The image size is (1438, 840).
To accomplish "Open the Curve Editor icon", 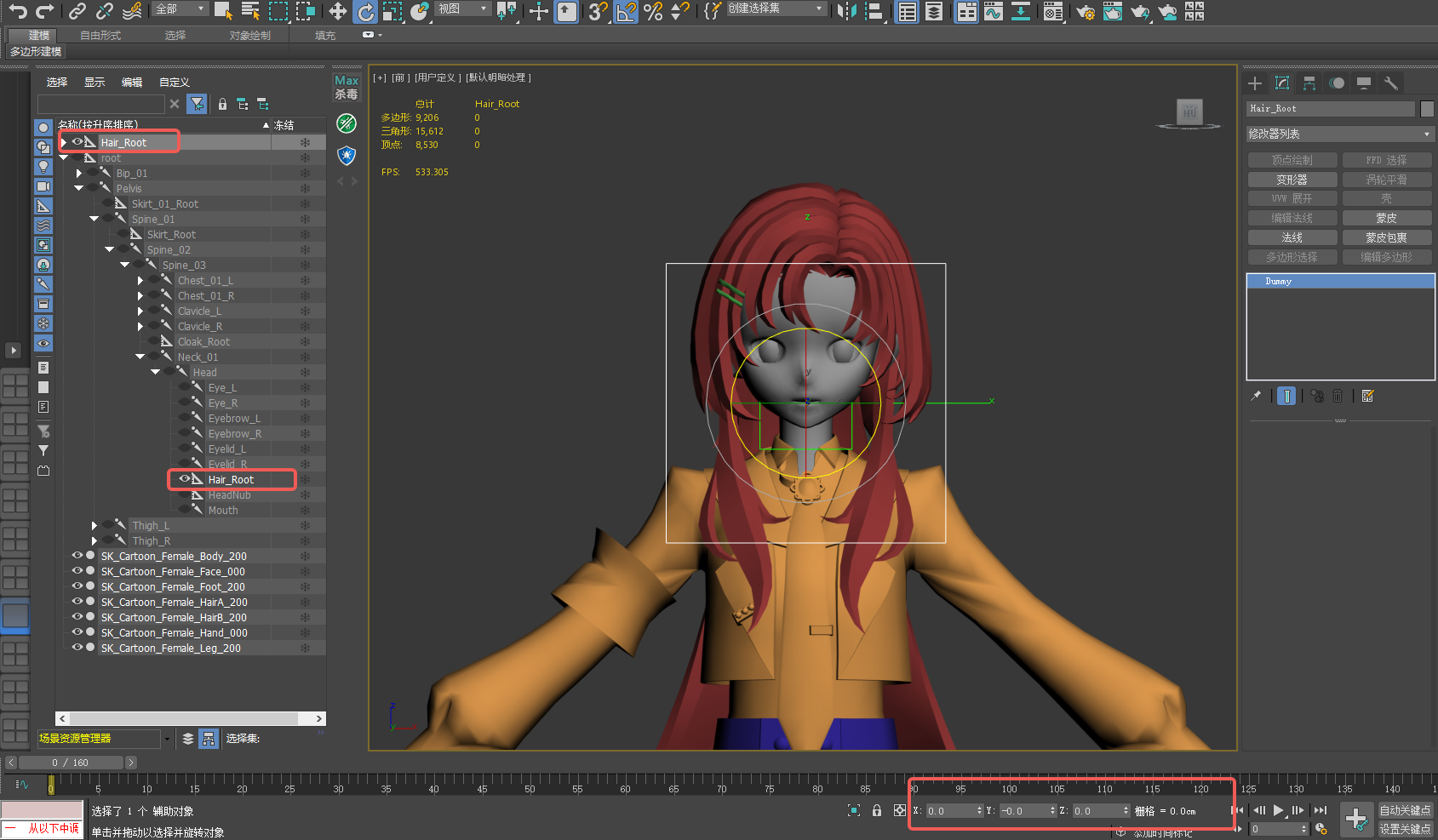I will [994, 11].
